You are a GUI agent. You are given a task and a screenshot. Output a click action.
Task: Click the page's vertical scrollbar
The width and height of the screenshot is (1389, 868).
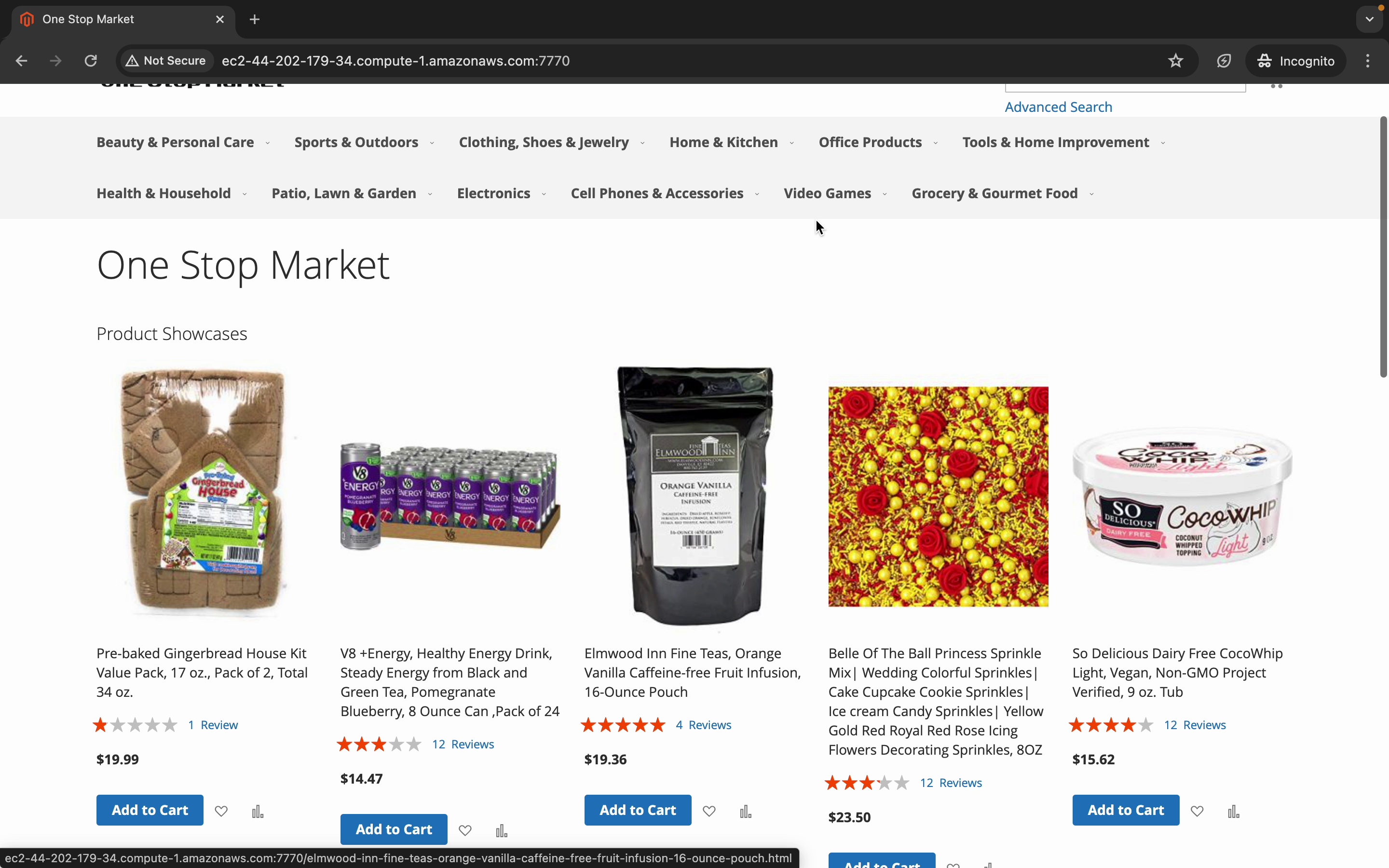point(1383,247)
